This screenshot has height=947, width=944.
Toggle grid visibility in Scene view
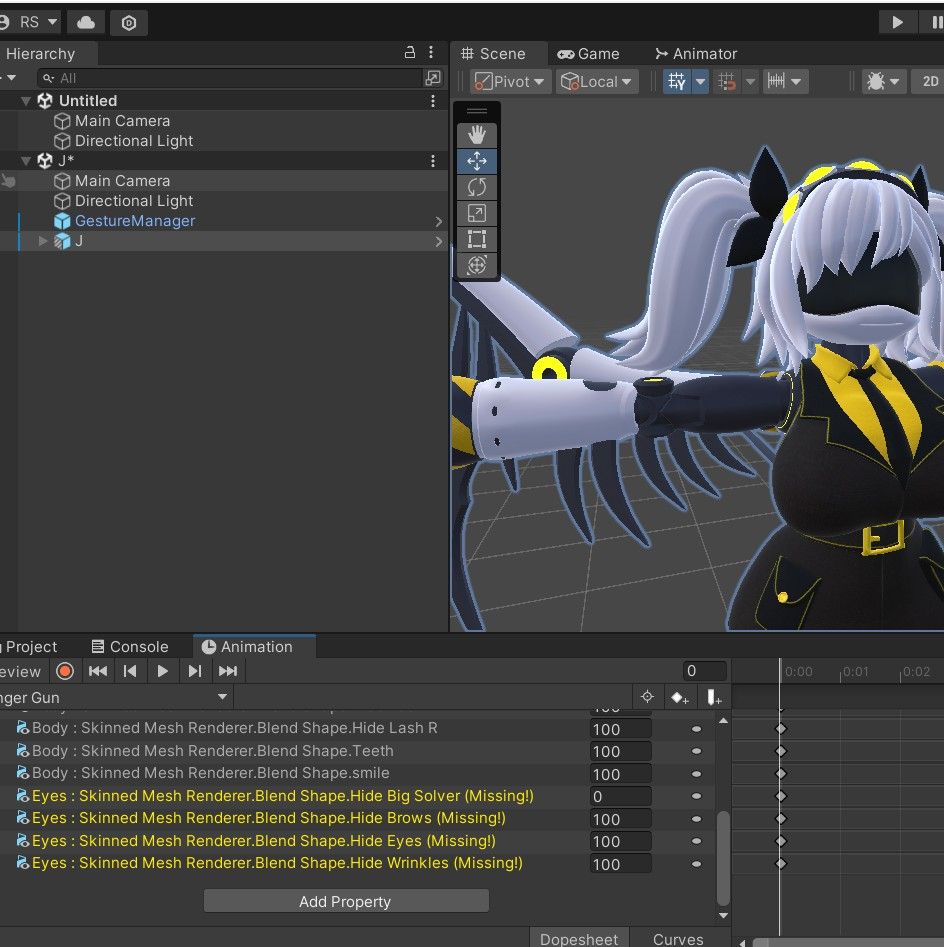(676, 82)
